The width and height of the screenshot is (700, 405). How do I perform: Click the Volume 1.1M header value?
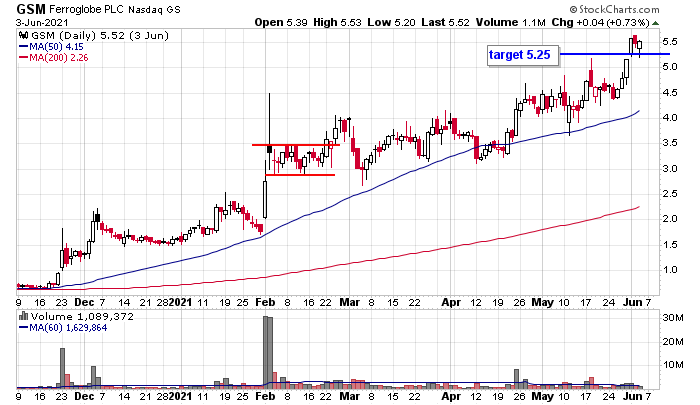click(x=511, y=22)
